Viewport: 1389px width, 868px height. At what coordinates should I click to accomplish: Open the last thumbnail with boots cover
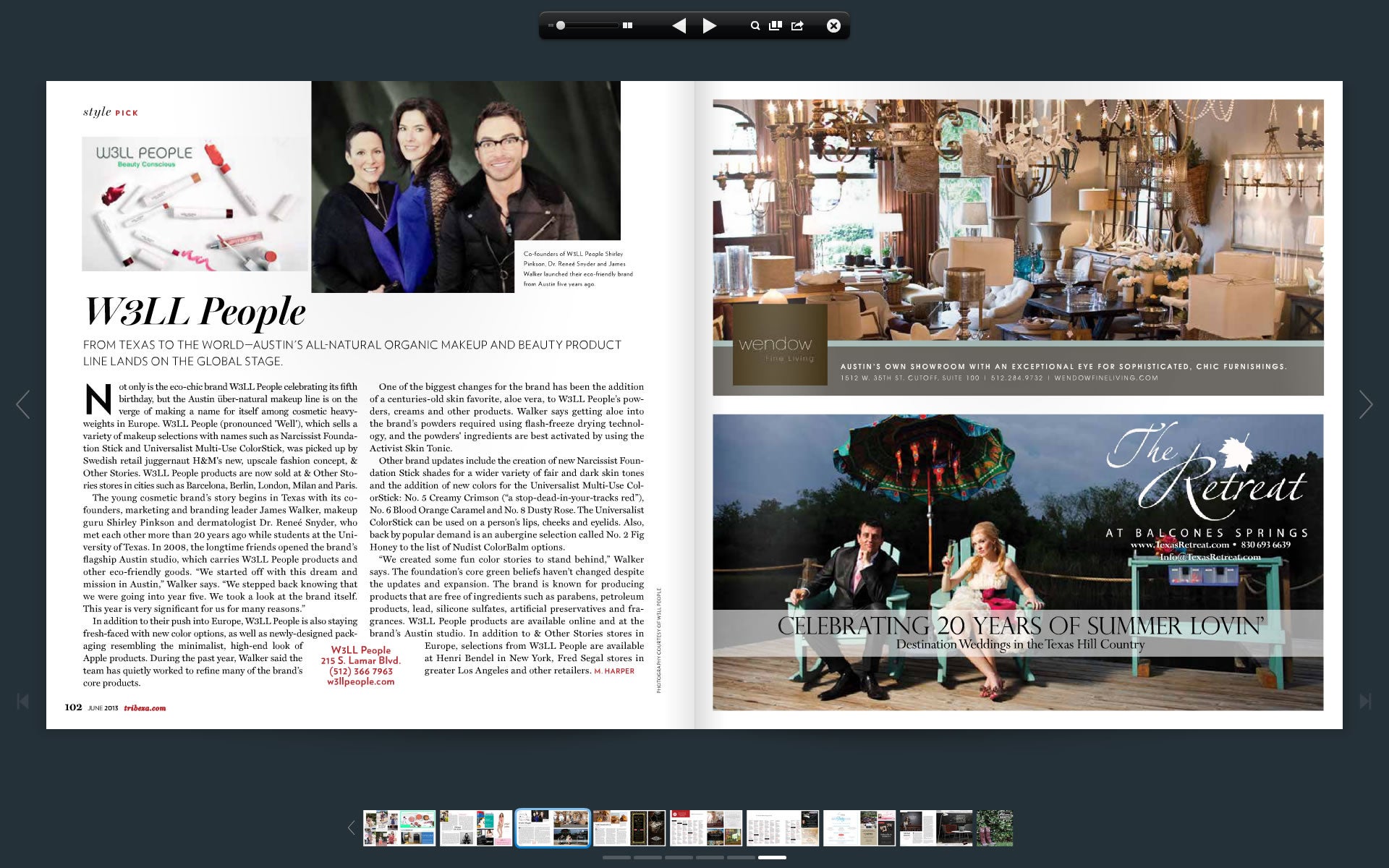[x=995, y=828]
